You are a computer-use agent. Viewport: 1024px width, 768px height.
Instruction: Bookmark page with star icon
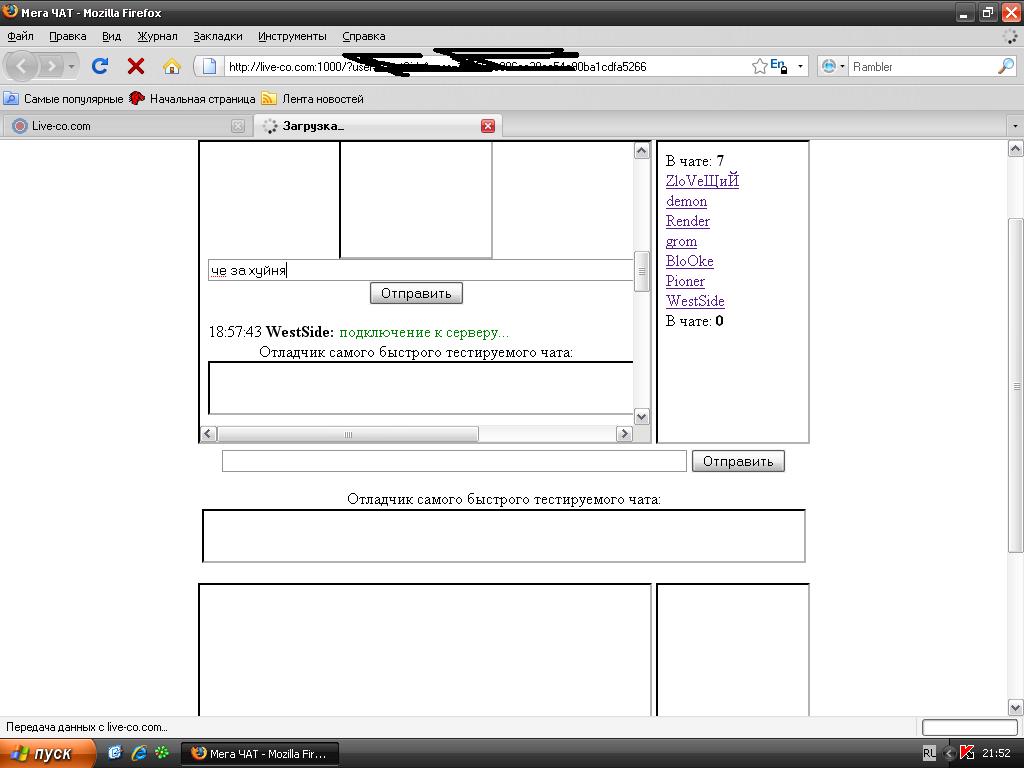pyautogui.click(x=760, y=66)
